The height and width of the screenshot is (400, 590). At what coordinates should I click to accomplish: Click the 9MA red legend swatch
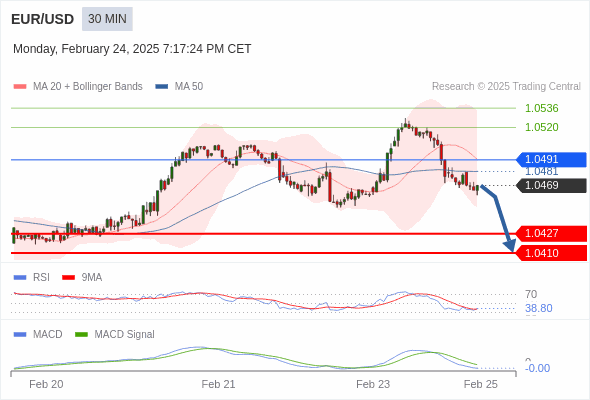point(68,278)
